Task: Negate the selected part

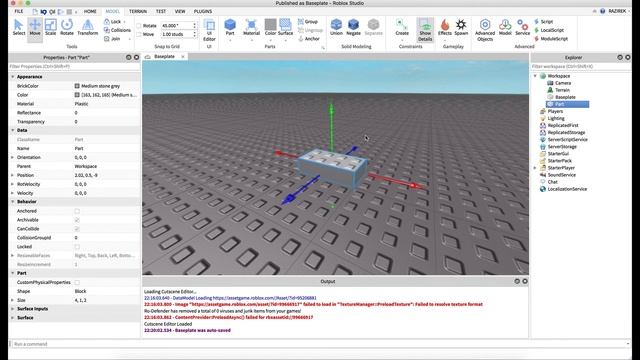Action: (353, 27)
